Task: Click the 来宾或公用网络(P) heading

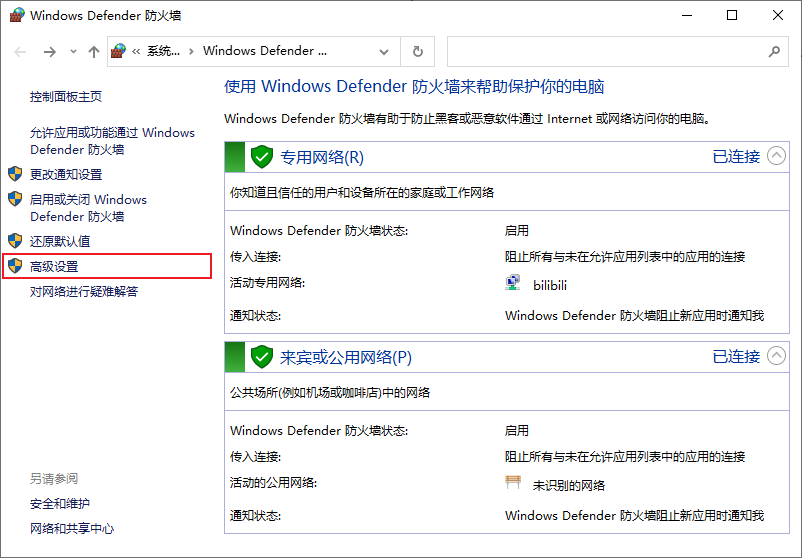Action: point(346,357)
